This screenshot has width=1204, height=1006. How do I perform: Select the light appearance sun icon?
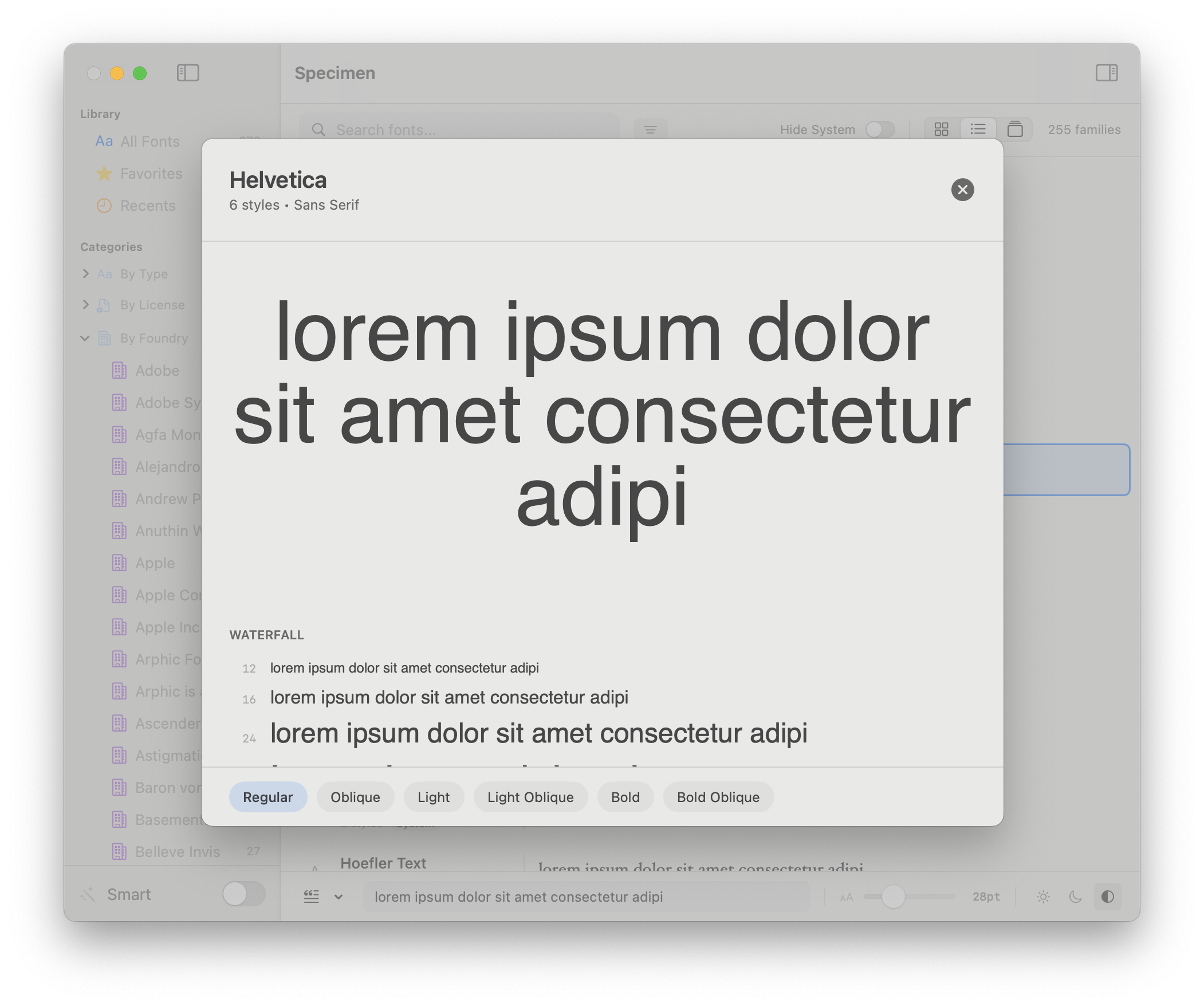coord(1043,897)
